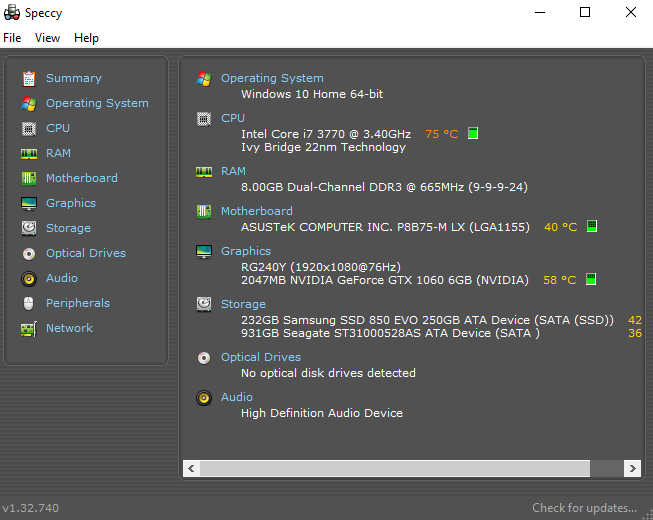This screenshot has width=653, height=520.
Task: Maximize the Speccy window
Action: click(585, 12)
